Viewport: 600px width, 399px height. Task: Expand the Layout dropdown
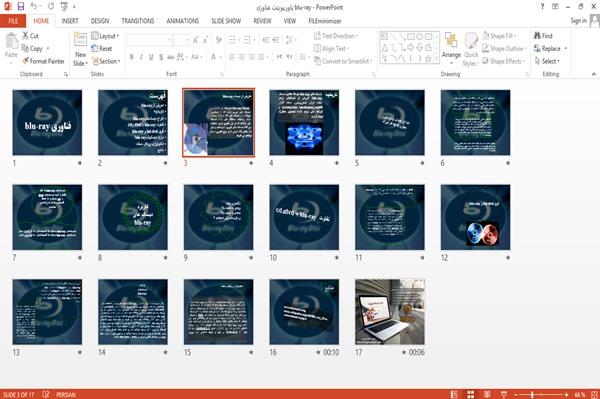pos(105,36)
